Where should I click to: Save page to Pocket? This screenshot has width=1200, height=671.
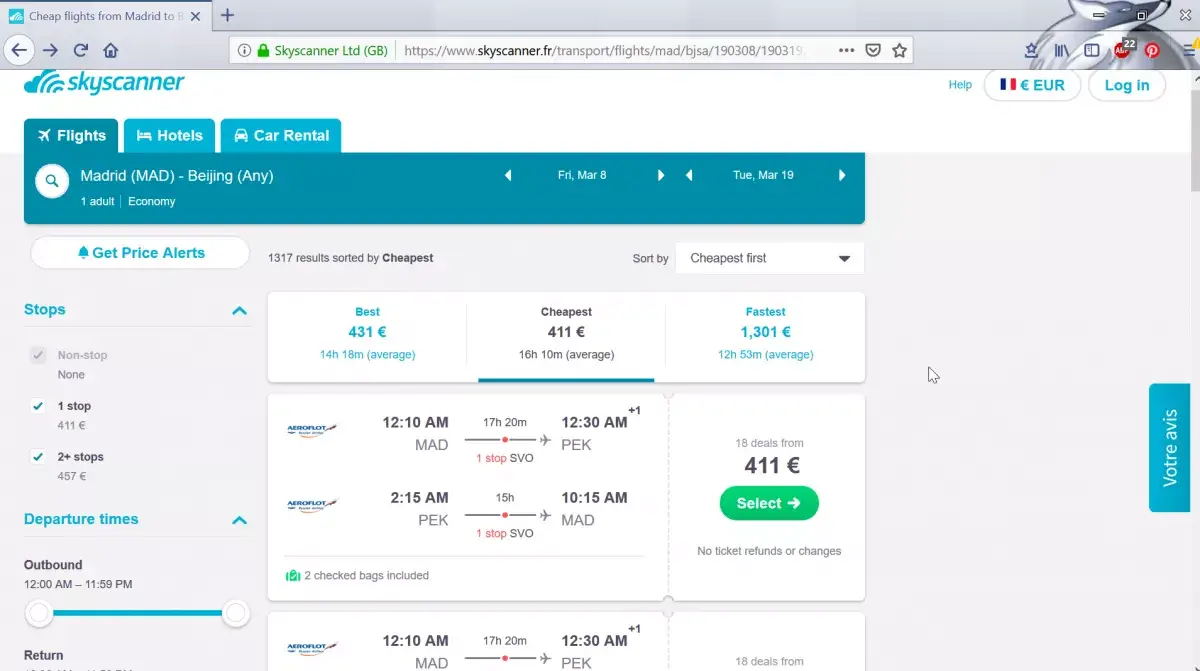coord(873,50)
